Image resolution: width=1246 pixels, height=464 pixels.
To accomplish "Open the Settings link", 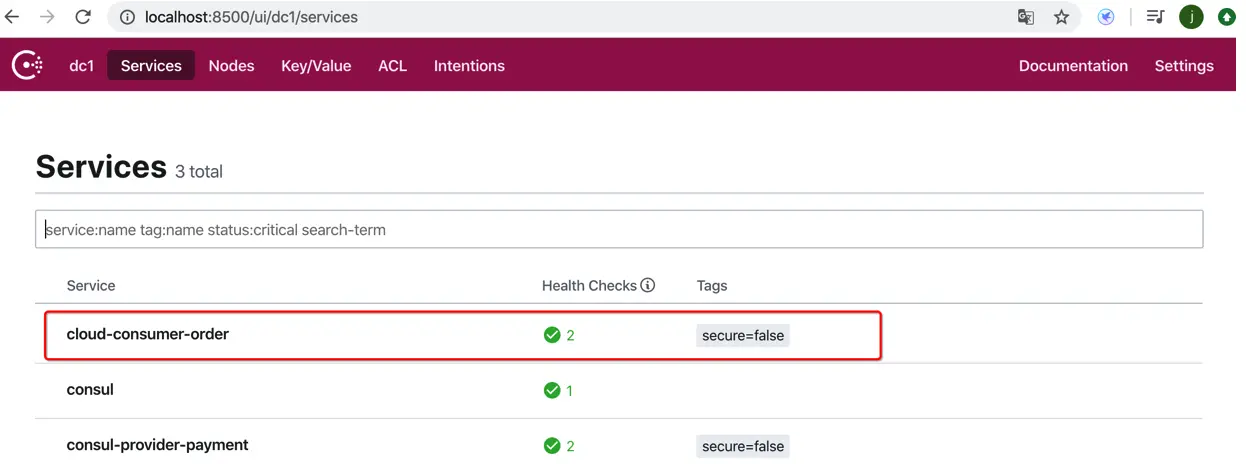I will 1184,66.
